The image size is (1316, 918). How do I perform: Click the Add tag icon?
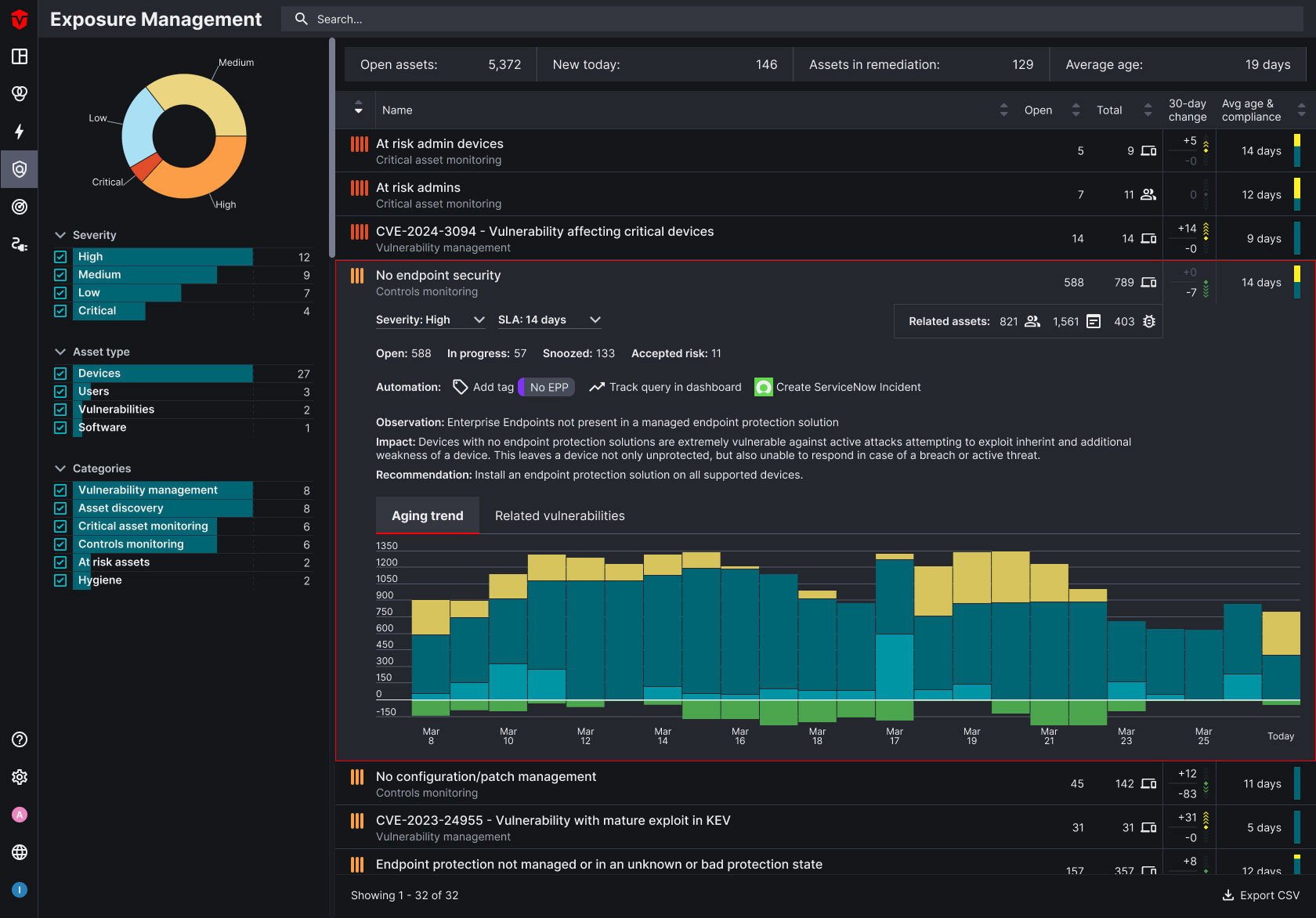(461, 387)
